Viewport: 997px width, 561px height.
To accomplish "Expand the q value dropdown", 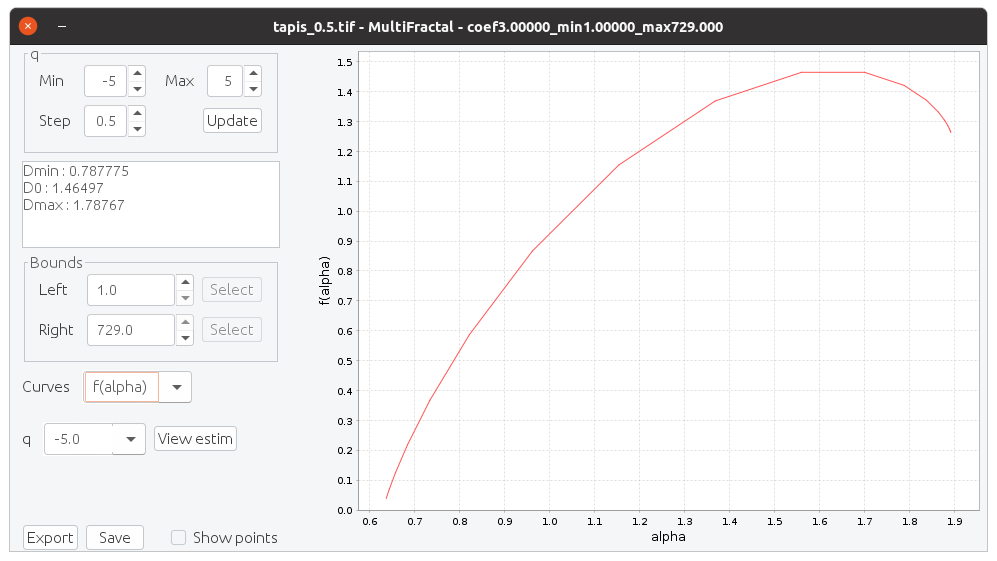I will (129, 439).
